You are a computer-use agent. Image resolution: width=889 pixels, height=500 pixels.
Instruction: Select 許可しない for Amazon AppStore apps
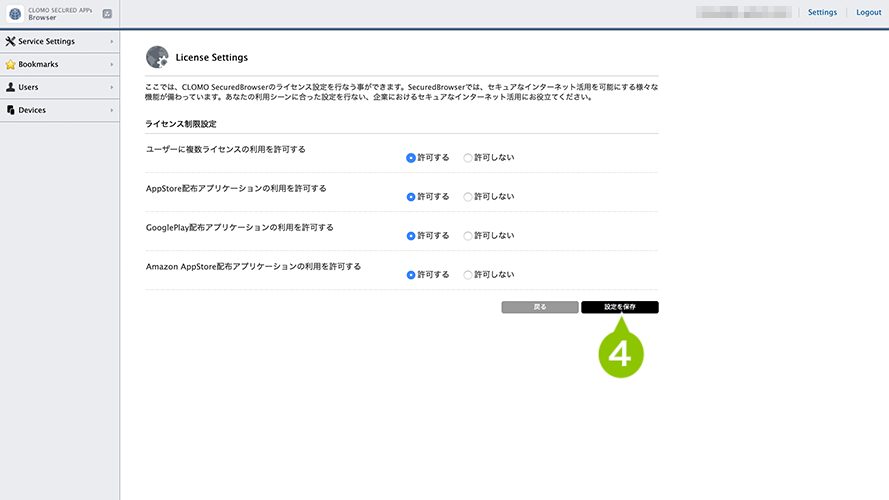pos(468,275)
